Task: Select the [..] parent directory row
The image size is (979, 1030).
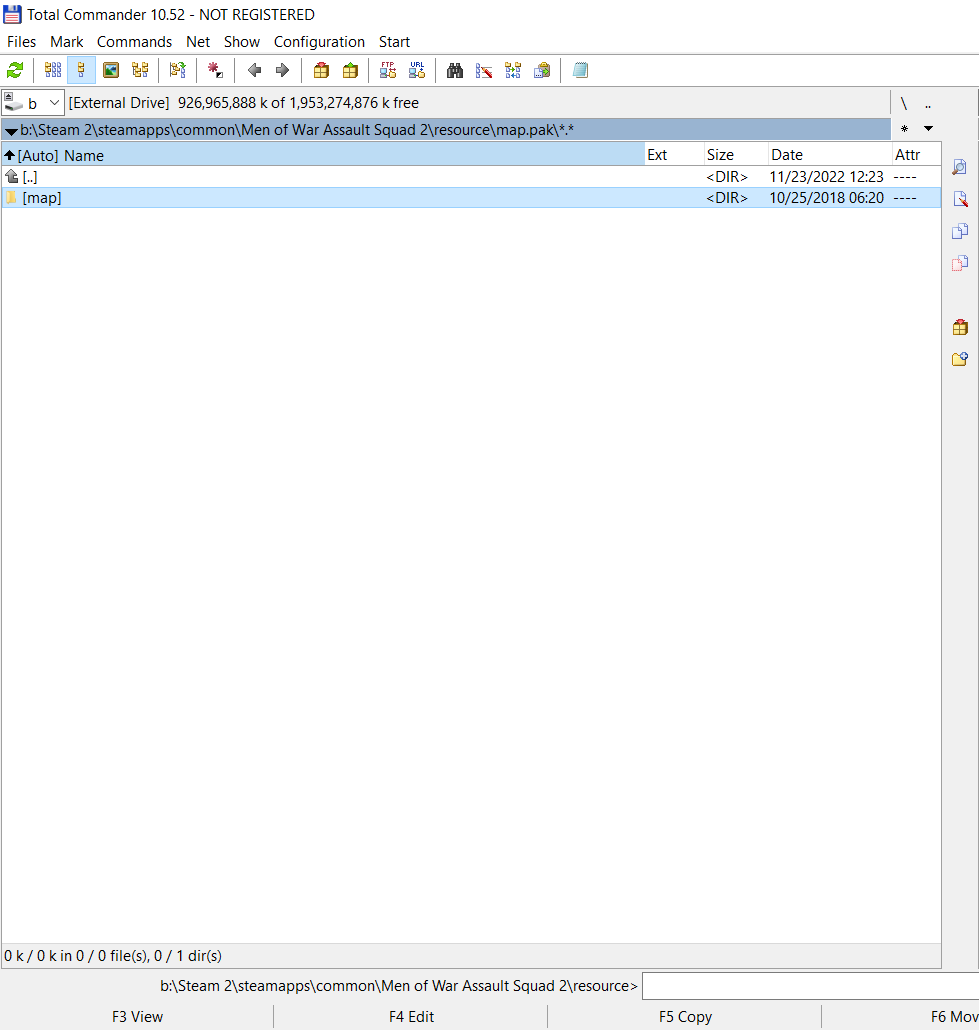Action: click(x=471, y=177)
